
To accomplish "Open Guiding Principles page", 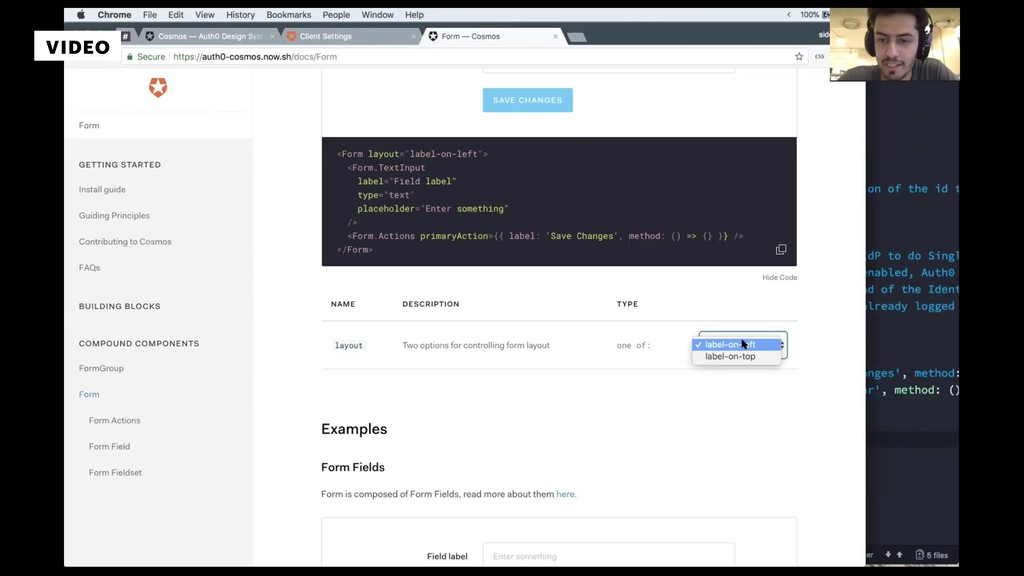I will [x=114, y=216].
